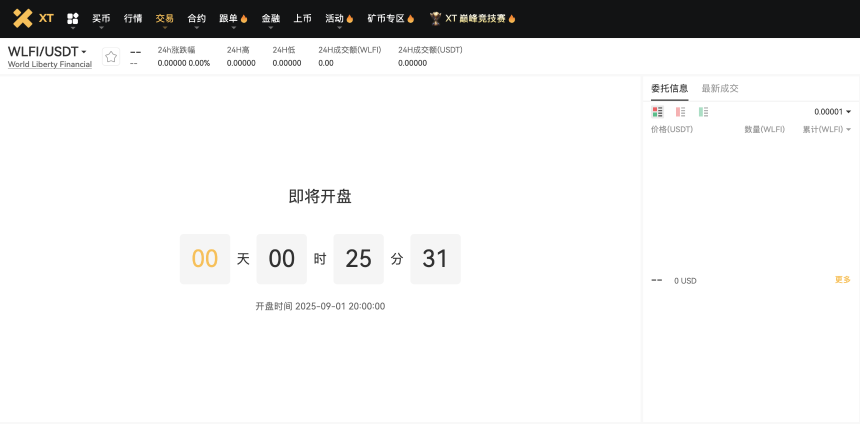Open the 金融 menu

[x=270, y=18]
